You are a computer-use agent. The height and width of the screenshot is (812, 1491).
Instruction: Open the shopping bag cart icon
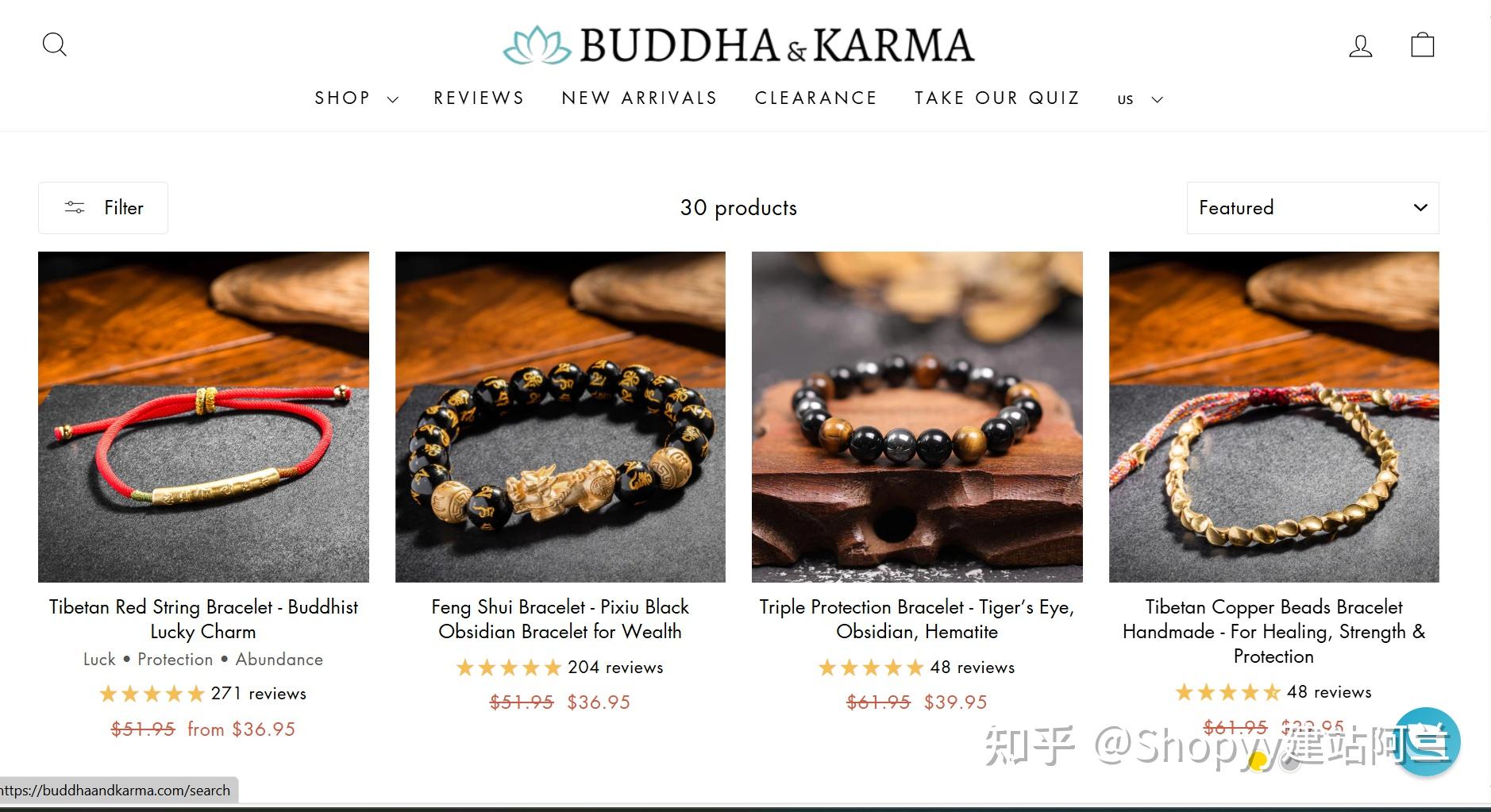[x=1422, y=44]
